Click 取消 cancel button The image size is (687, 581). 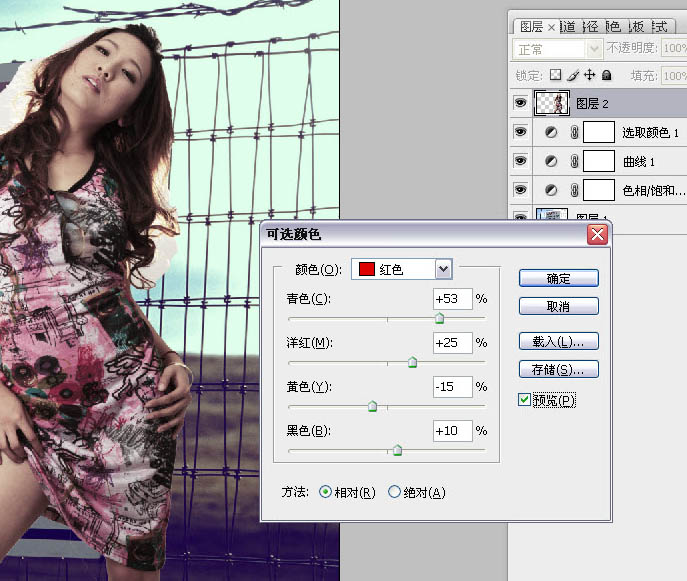pyautogui.click(x=558, y=306)
